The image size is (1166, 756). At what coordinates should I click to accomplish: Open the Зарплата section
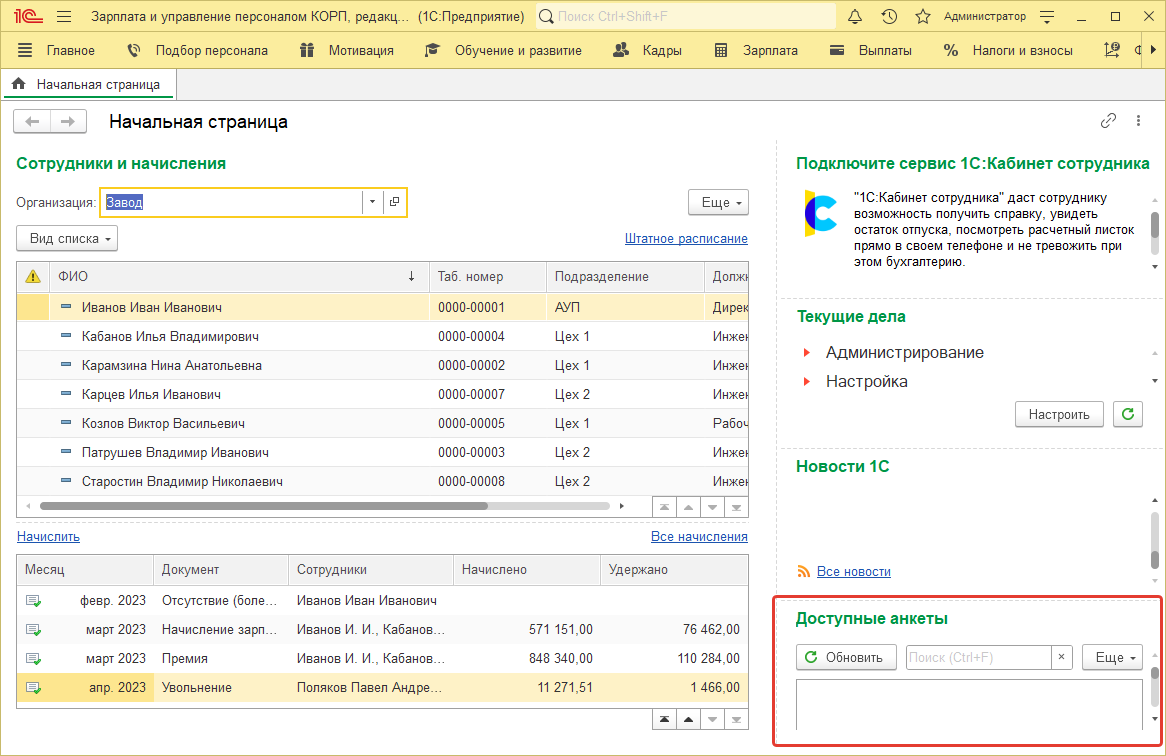[x=770, y=51]
